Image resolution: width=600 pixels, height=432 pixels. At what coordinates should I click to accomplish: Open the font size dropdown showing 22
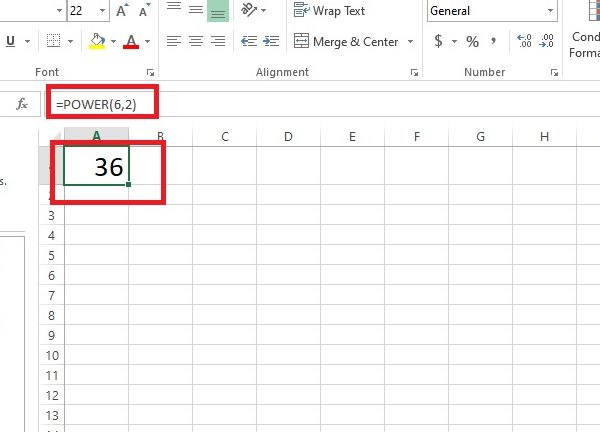coord(103,10)
